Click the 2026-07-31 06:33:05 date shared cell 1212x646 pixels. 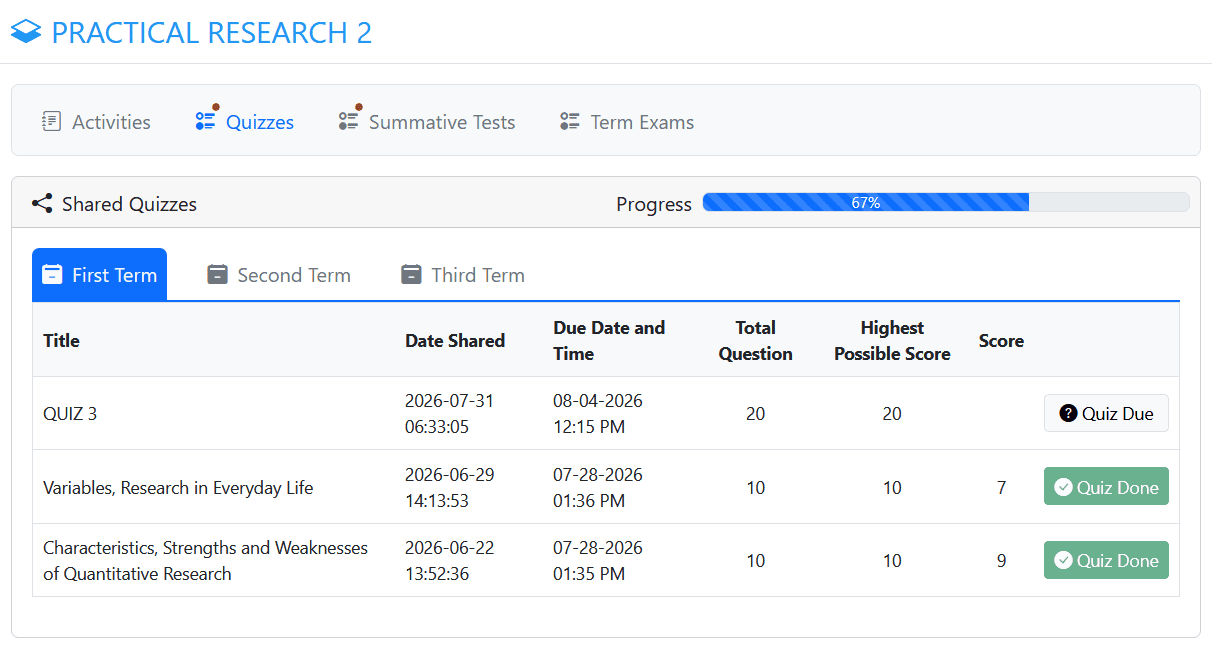(x=449, y=414)
